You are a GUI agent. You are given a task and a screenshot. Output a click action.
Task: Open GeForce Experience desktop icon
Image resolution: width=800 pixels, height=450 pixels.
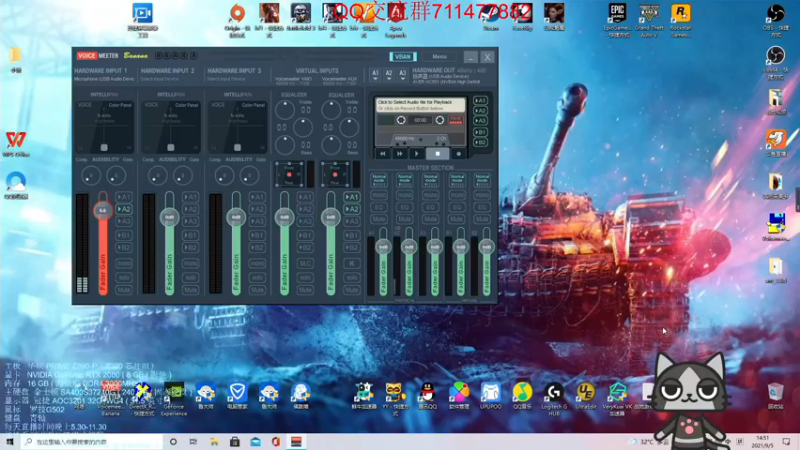click(174, 399)
